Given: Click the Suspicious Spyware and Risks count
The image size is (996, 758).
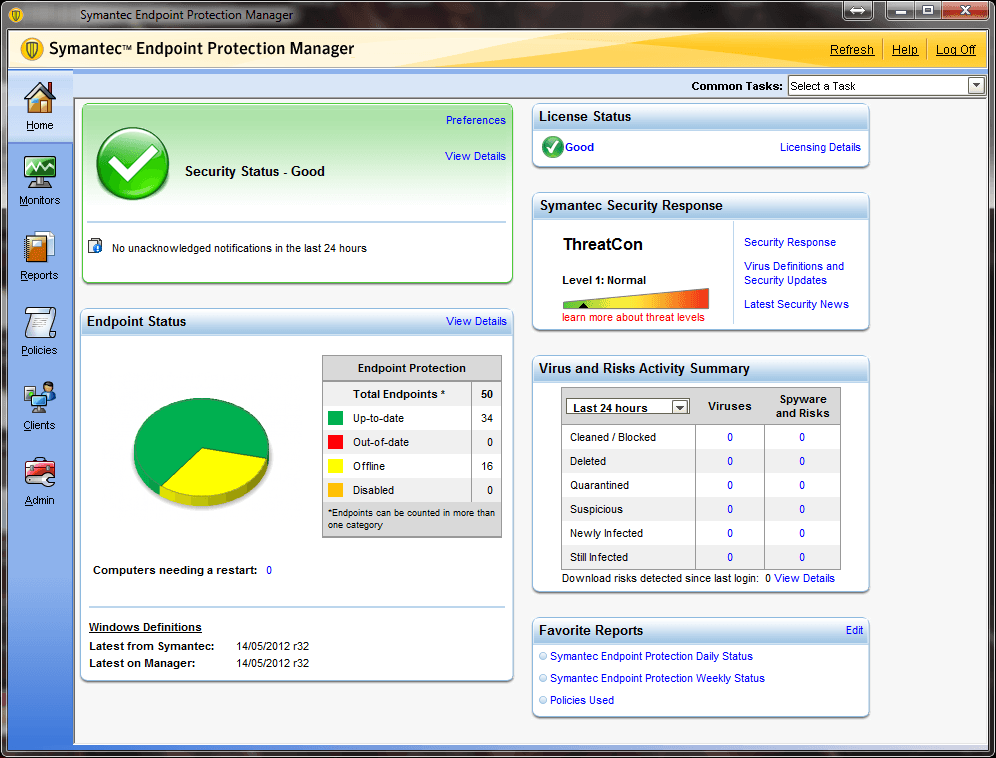Looking at the screenshot, I should pos(802,509).
